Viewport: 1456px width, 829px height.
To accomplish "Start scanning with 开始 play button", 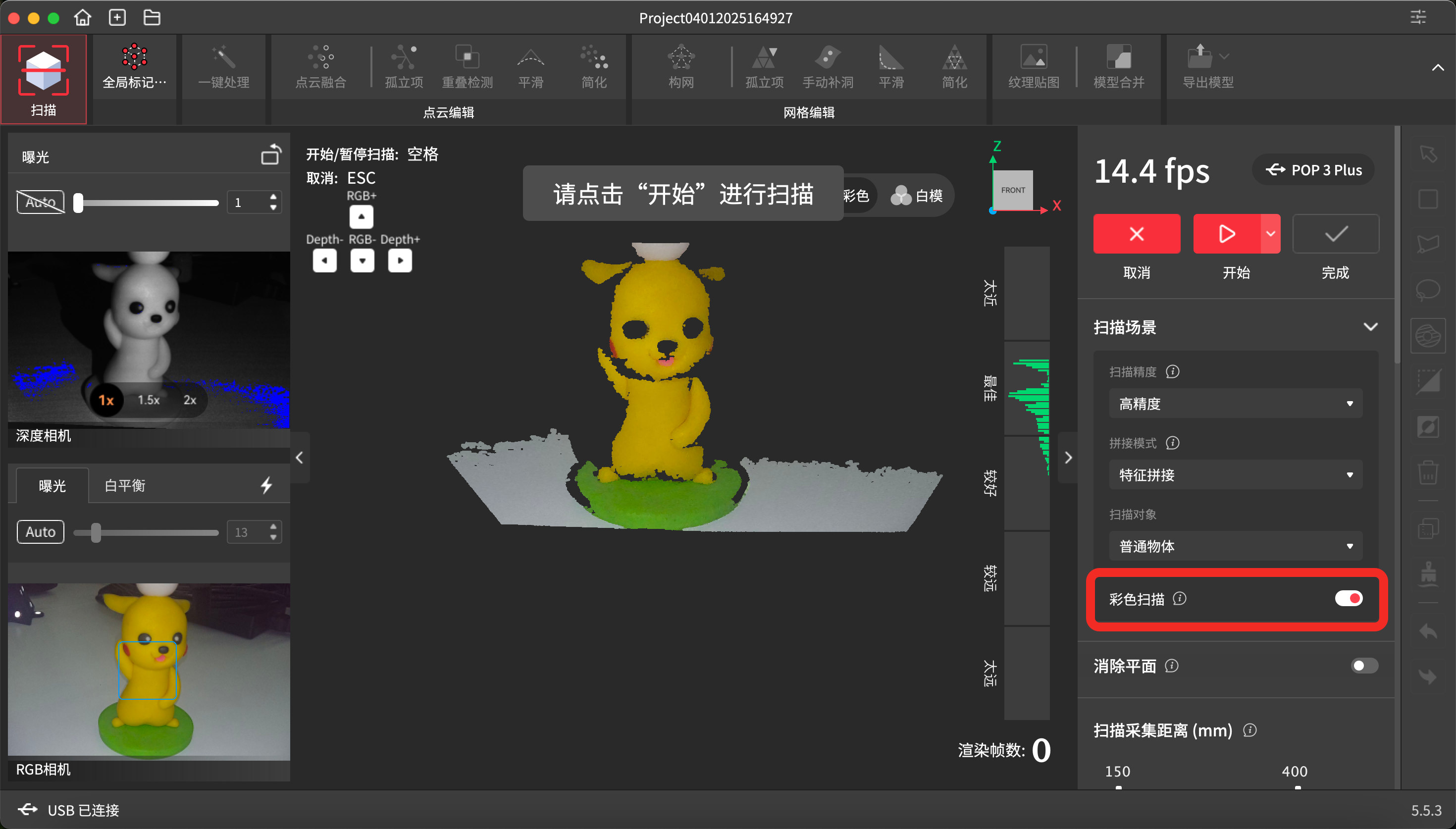I will pyautogui.click(x=1227, y=233).
